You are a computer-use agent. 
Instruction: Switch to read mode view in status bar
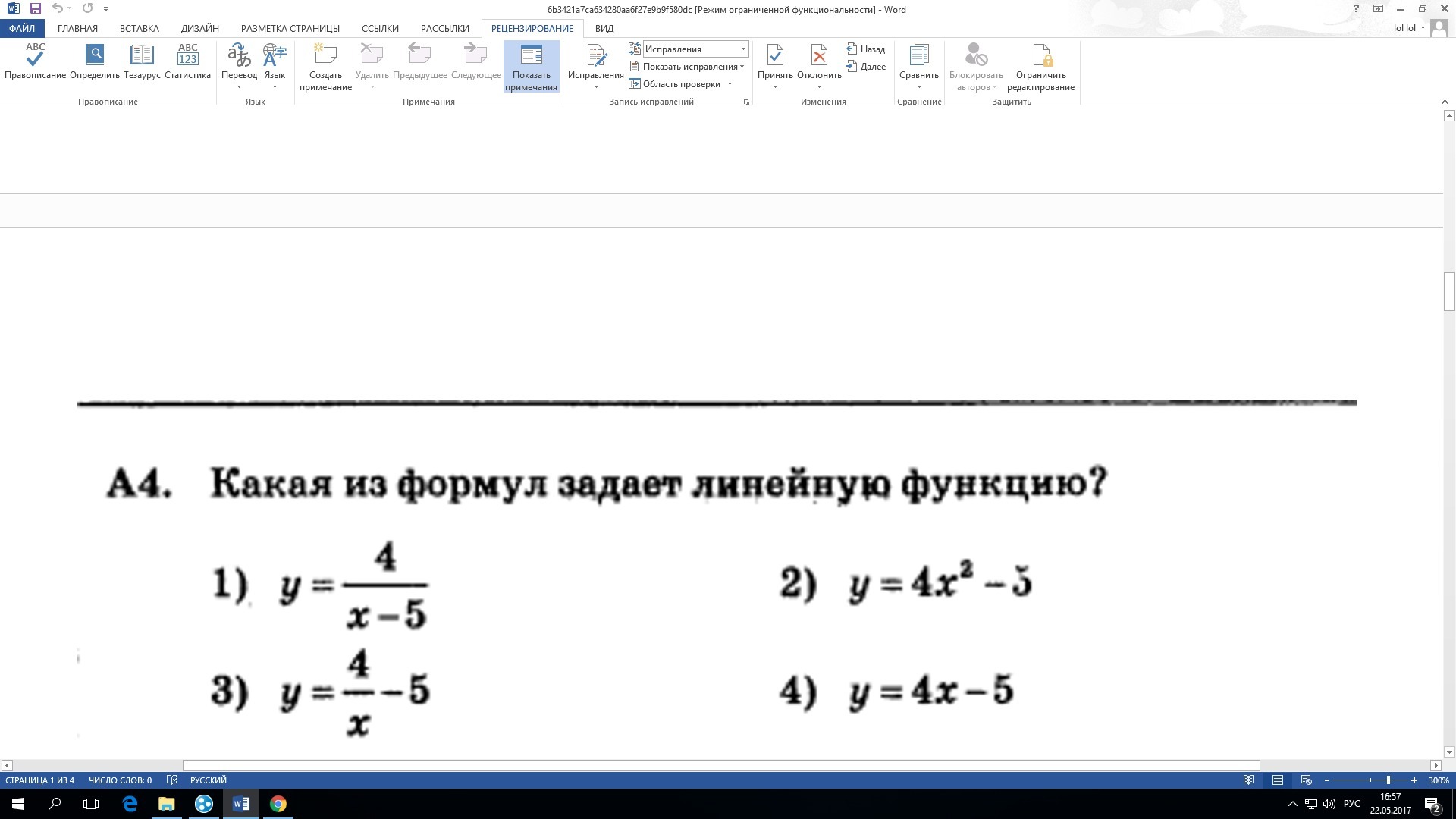point(1249,780)
